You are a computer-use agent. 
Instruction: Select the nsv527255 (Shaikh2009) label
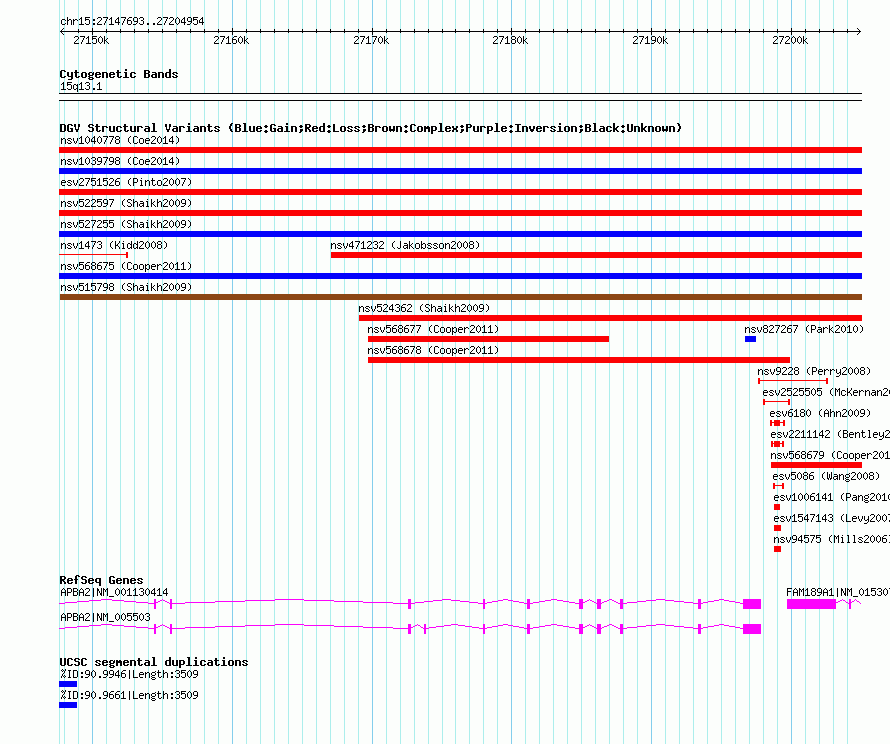pyautogui.click(x=126, y=224)
